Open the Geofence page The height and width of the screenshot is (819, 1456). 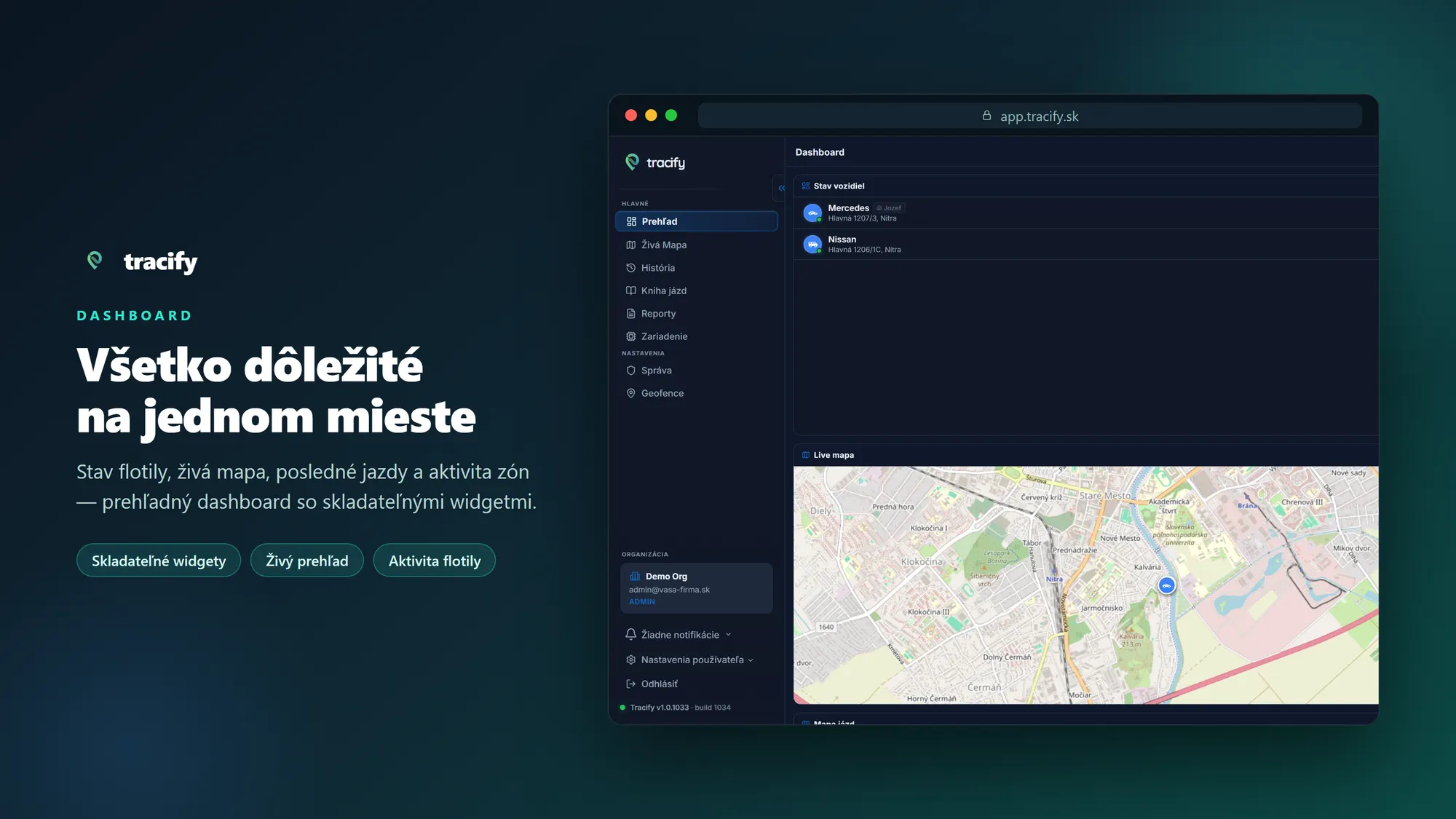[x=696, y=393]
